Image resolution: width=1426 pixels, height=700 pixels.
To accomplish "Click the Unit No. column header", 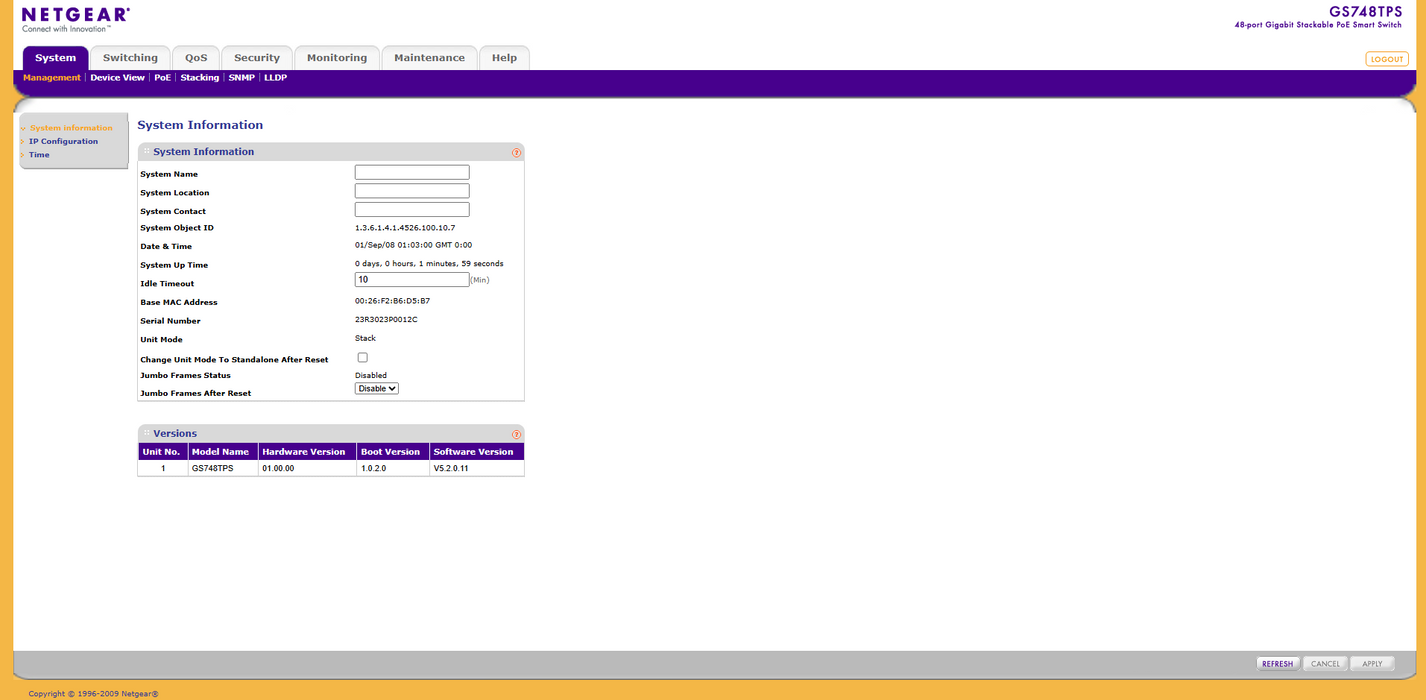I will pyautogui.click(x=162, y=452).
